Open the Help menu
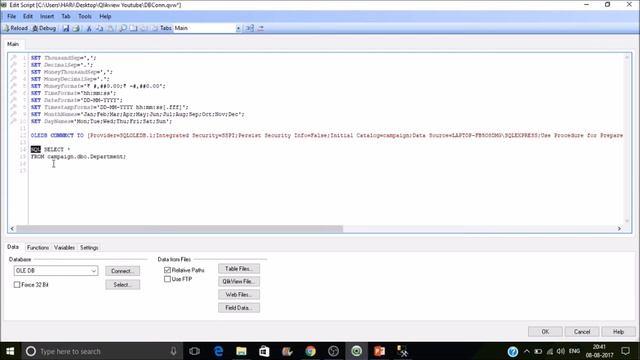Viewport: 640px width, 360px height. tap(105, 16)
